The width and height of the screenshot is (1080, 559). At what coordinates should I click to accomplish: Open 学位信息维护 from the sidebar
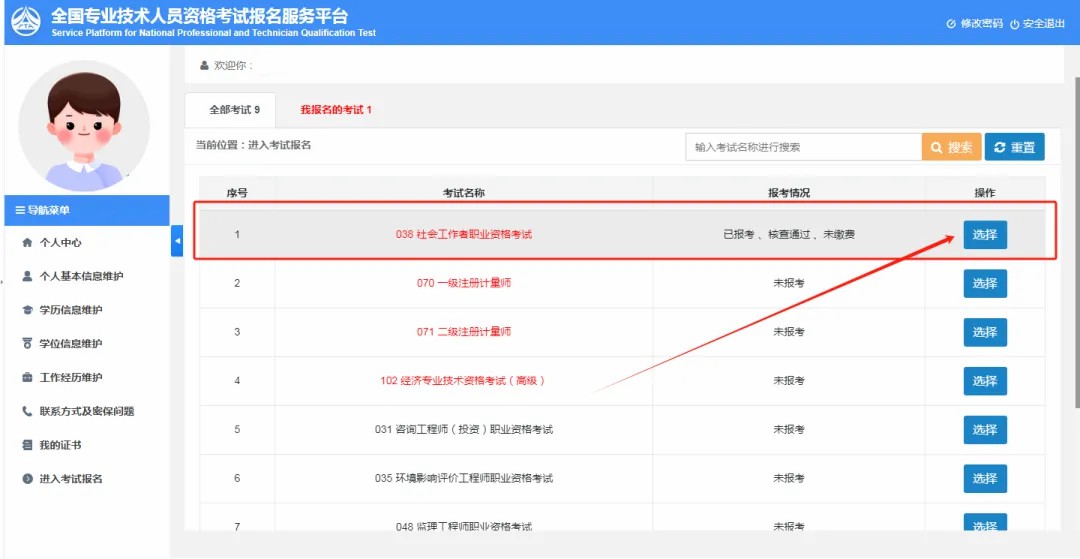(70, 344)
